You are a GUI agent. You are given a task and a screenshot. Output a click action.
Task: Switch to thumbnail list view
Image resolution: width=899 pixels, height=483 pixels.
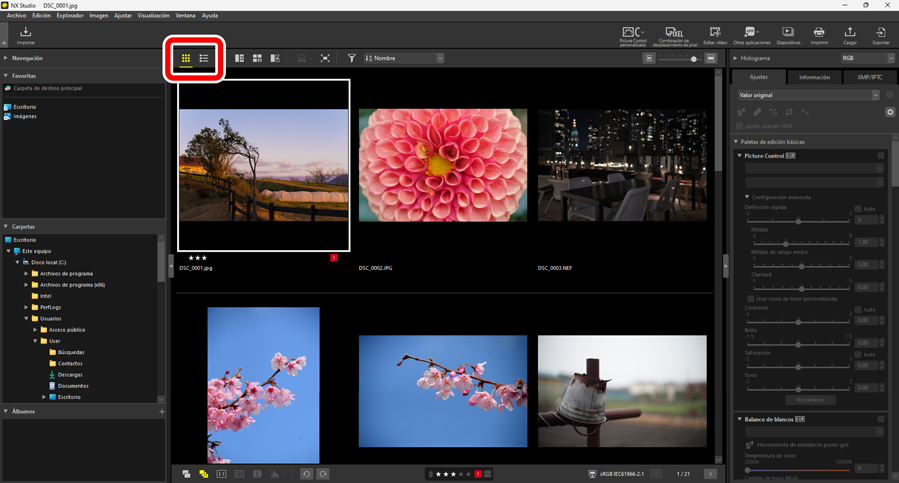click(x=204, y=59)
